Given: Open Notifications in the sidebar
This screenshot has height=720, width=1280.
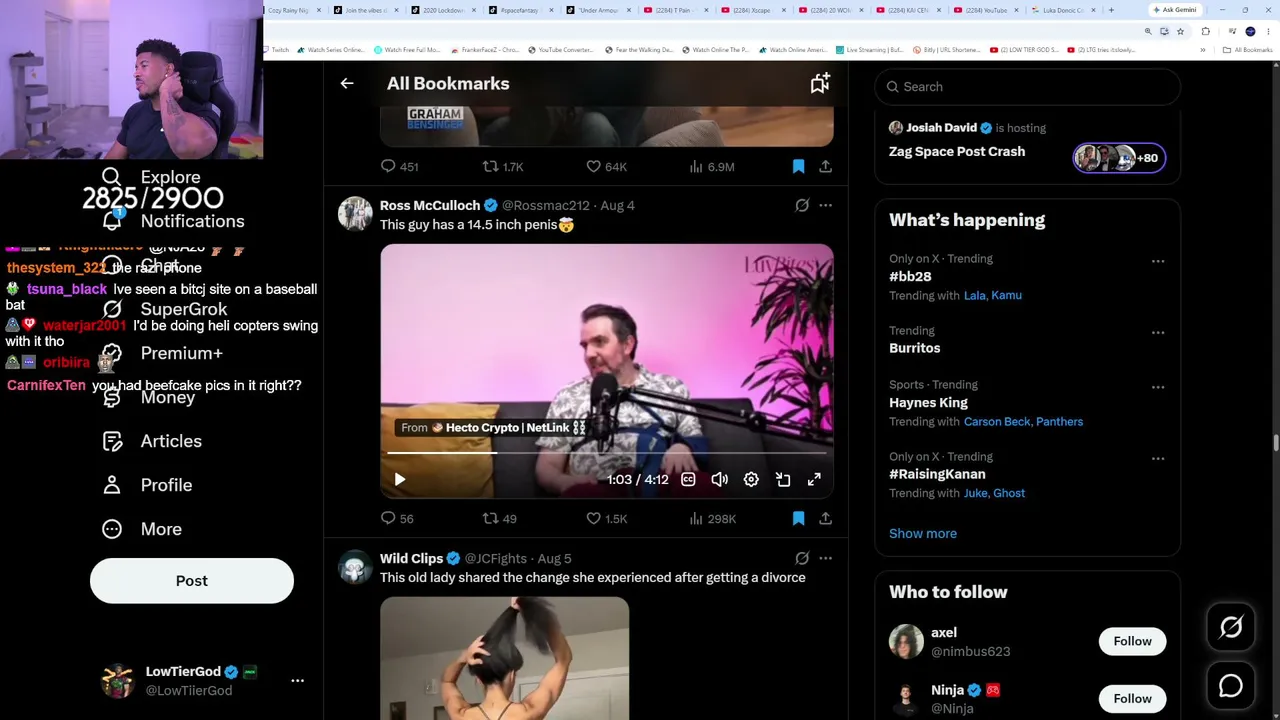Looking at the screenshot, I should [174, 221].
